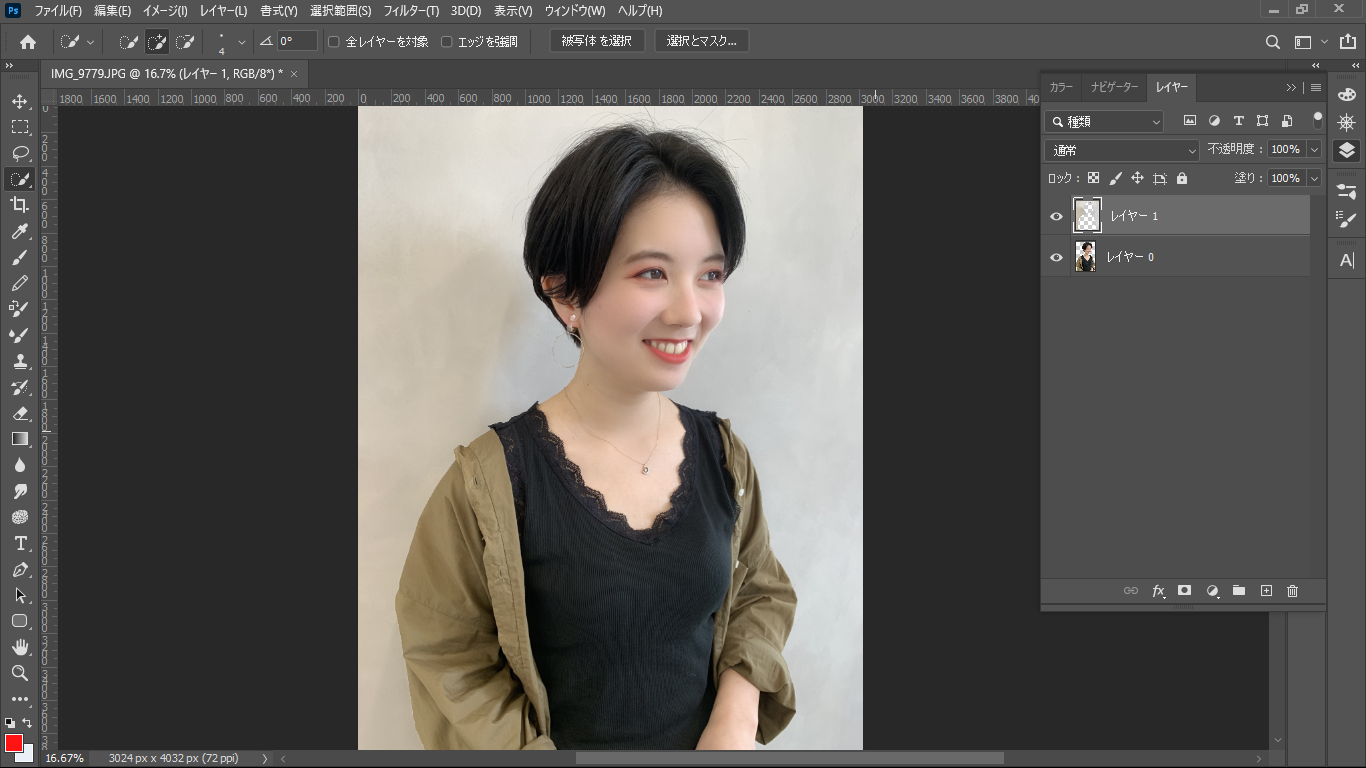Select the Move tool

click(x=20, y=101)
